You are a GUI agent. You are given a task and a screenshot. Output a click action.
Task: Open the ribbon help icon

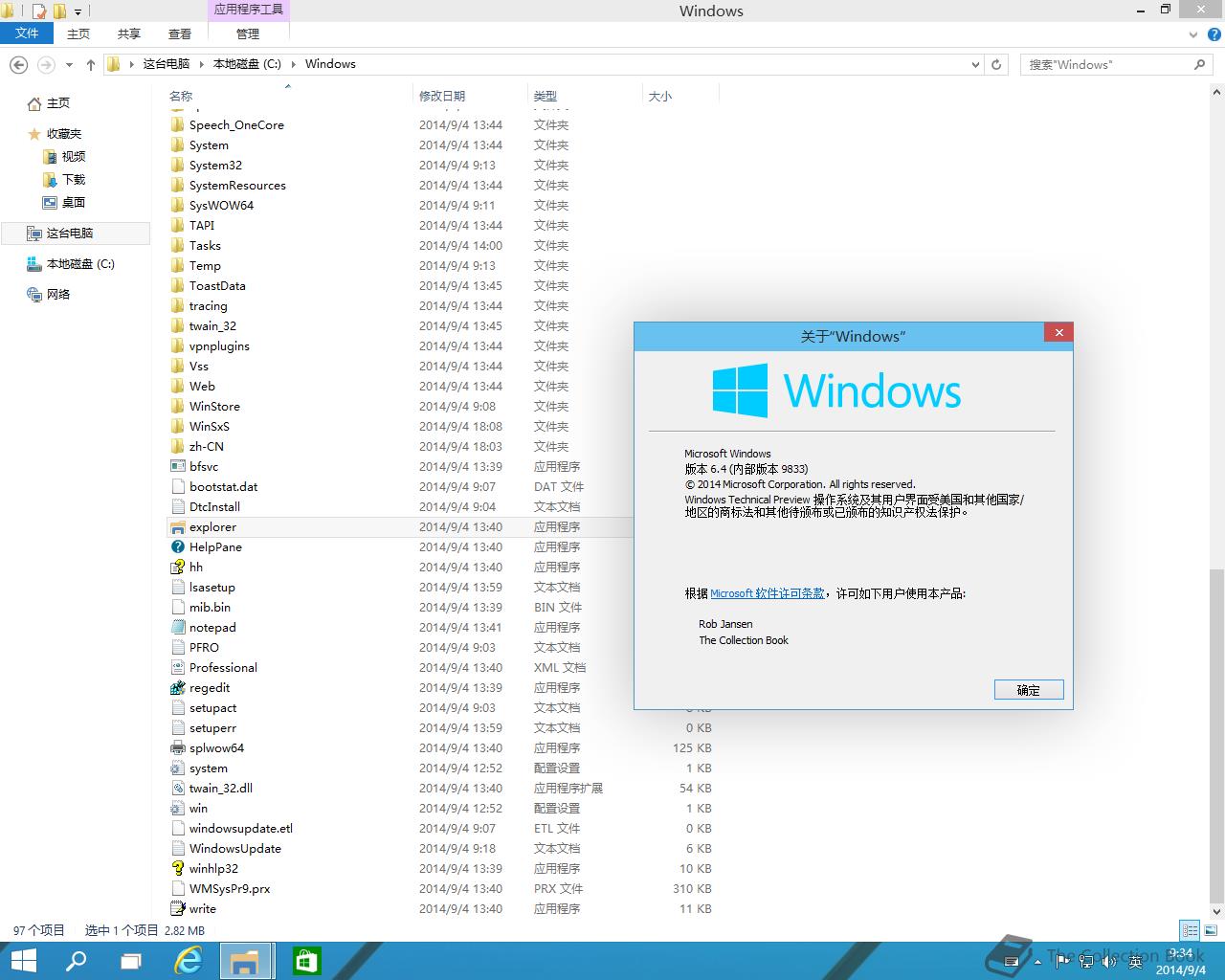[1214, 34]
